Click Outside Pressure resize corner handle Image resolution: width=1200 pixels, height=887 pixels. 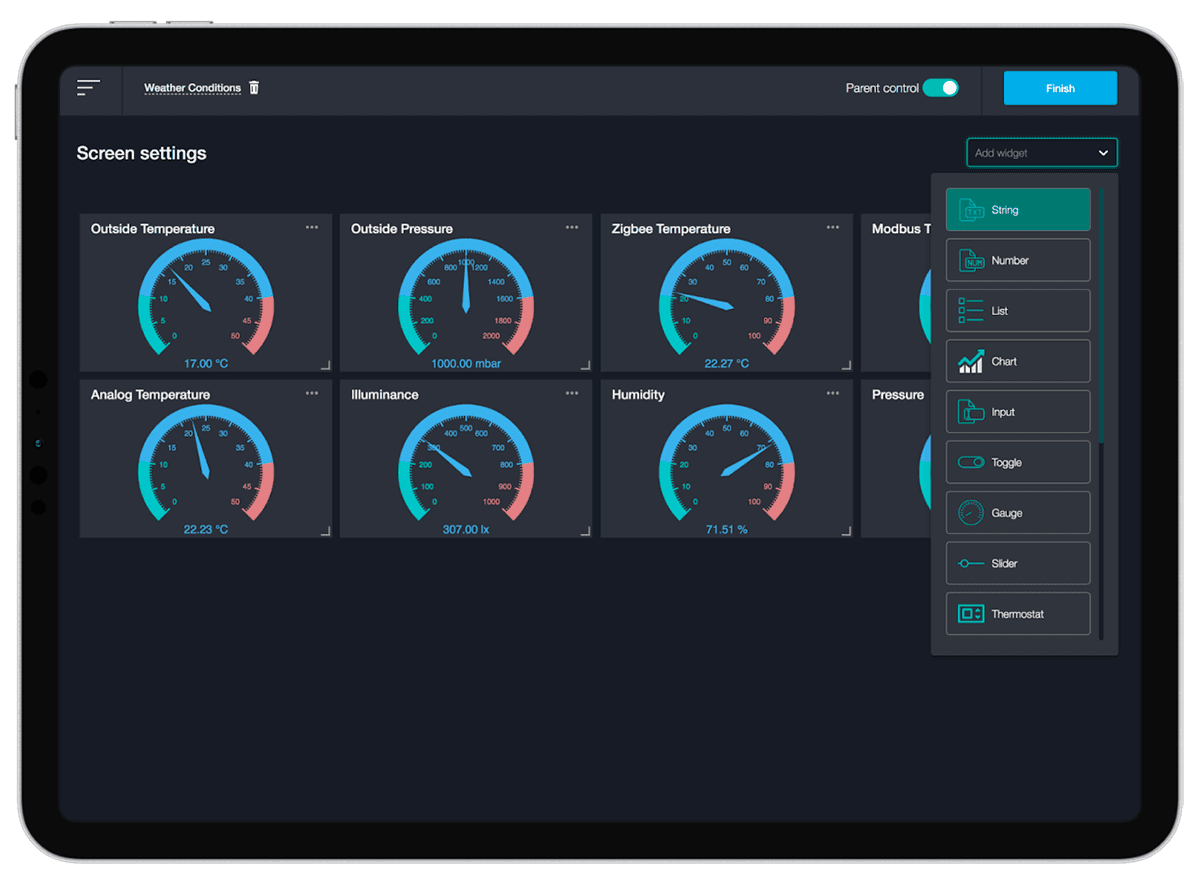point(585,365)
